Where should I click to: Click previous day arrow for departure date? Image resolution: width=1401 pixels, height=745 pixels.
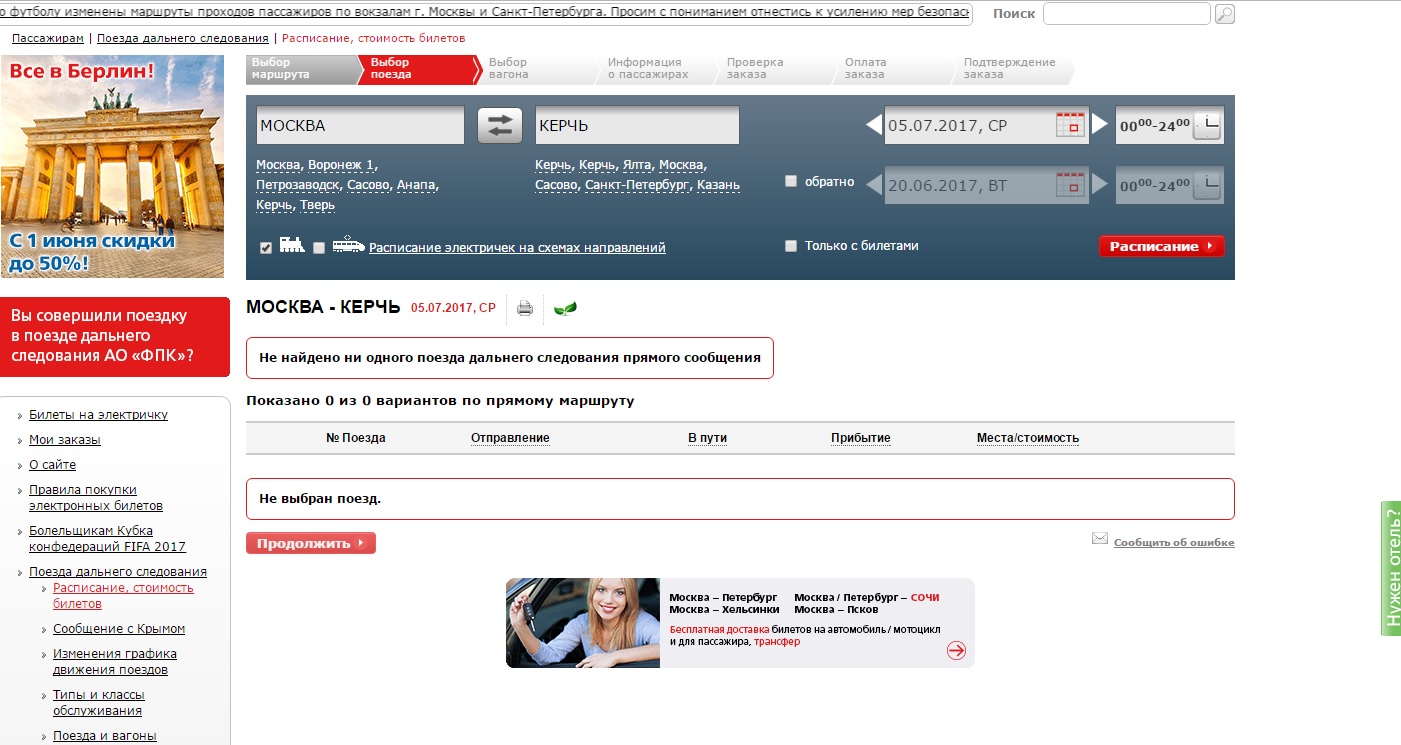tap(874, 125)
